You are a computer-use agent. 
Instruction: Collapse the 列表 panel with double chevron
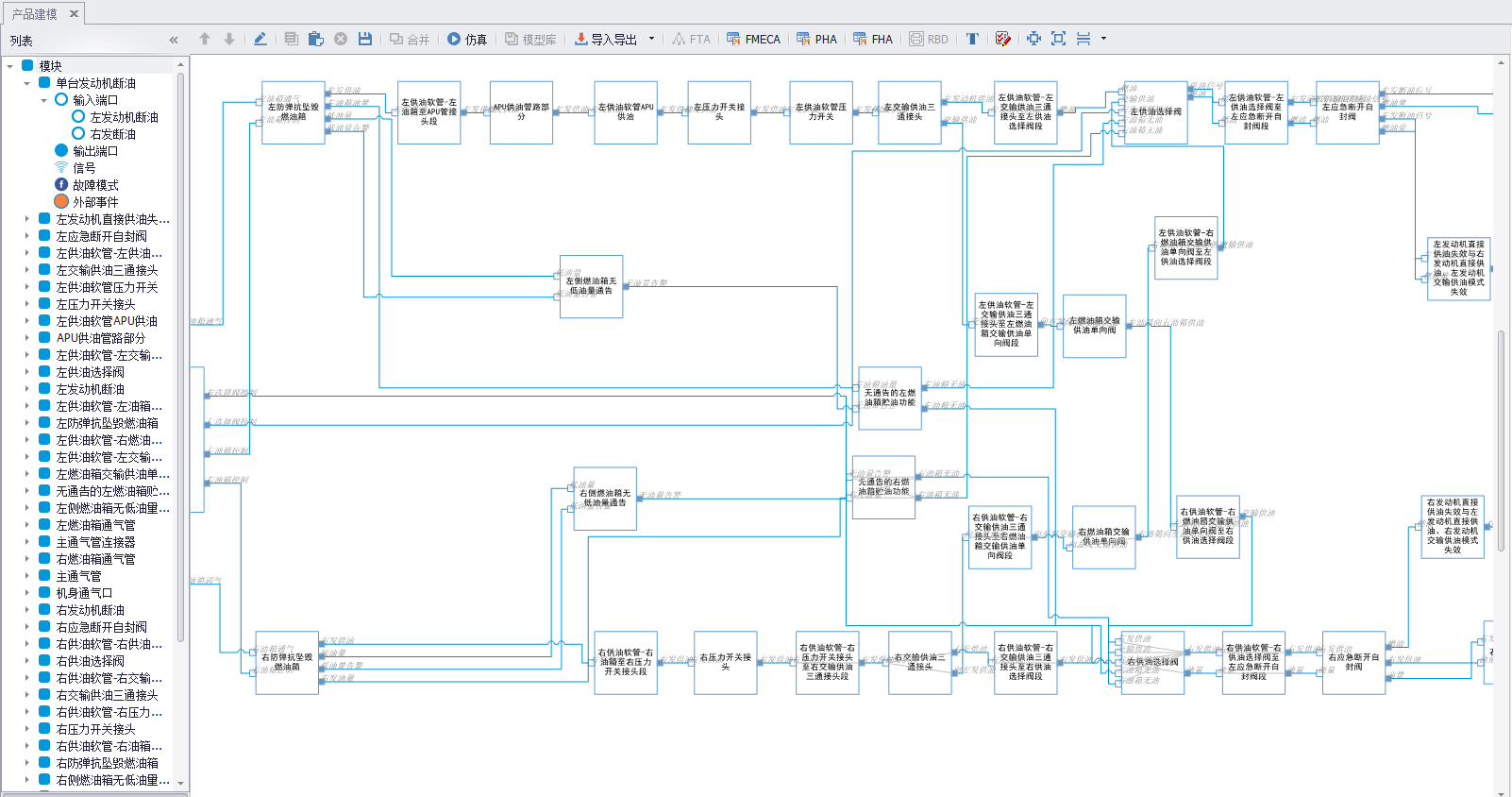[x=174, y=40]
